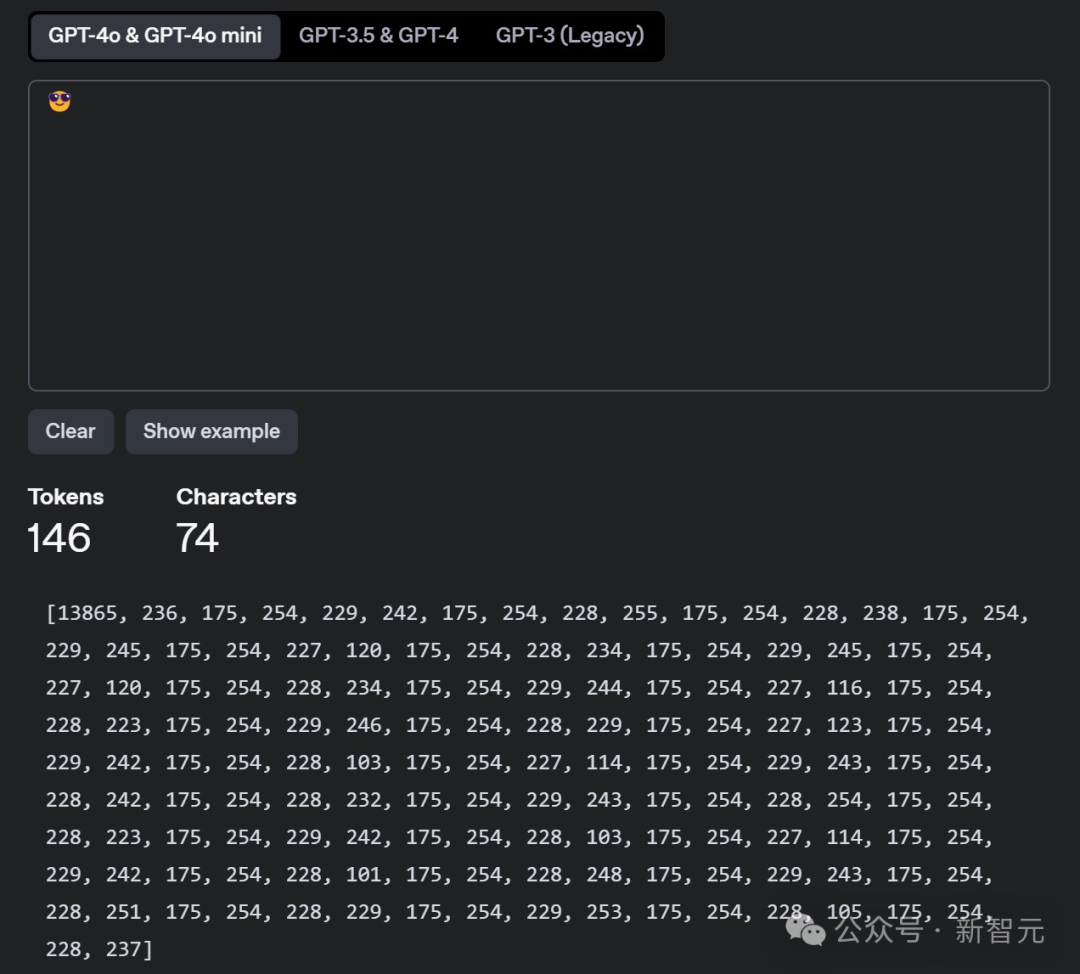The image size is (1080, 974).
Task: Click the sunglasses emoji in the text box
Action: pos(59,101)
